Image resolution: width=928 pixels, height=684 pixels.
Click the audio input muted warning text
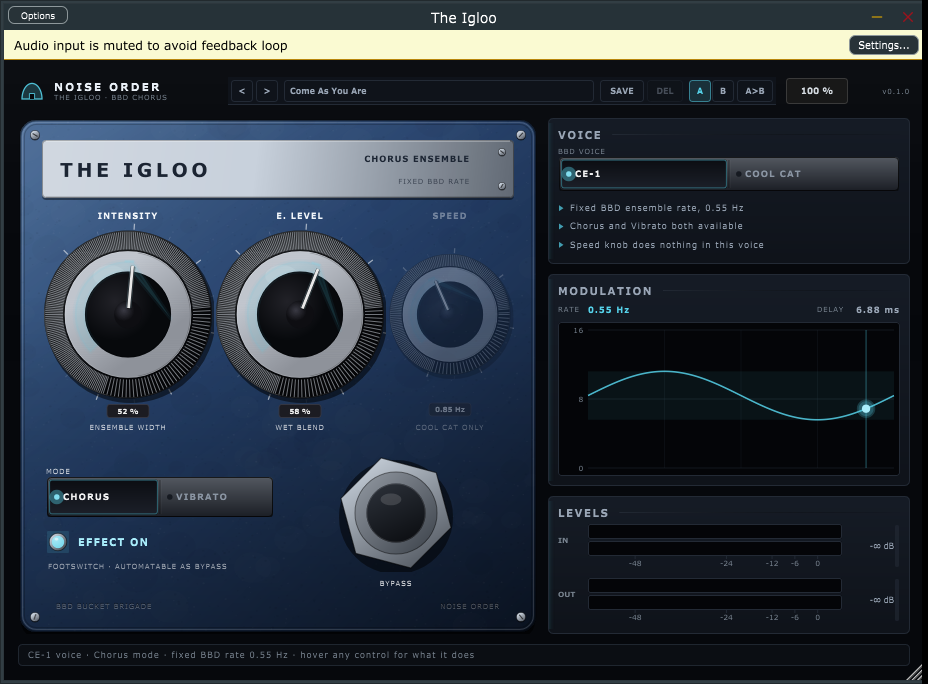(x=150, y=46)
